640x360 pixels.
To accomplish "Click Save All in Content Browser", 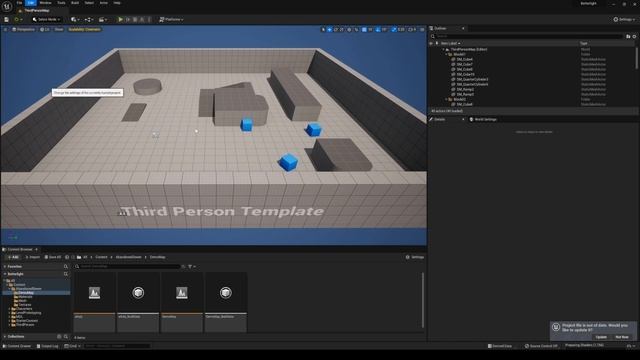I will pos(53,257).
